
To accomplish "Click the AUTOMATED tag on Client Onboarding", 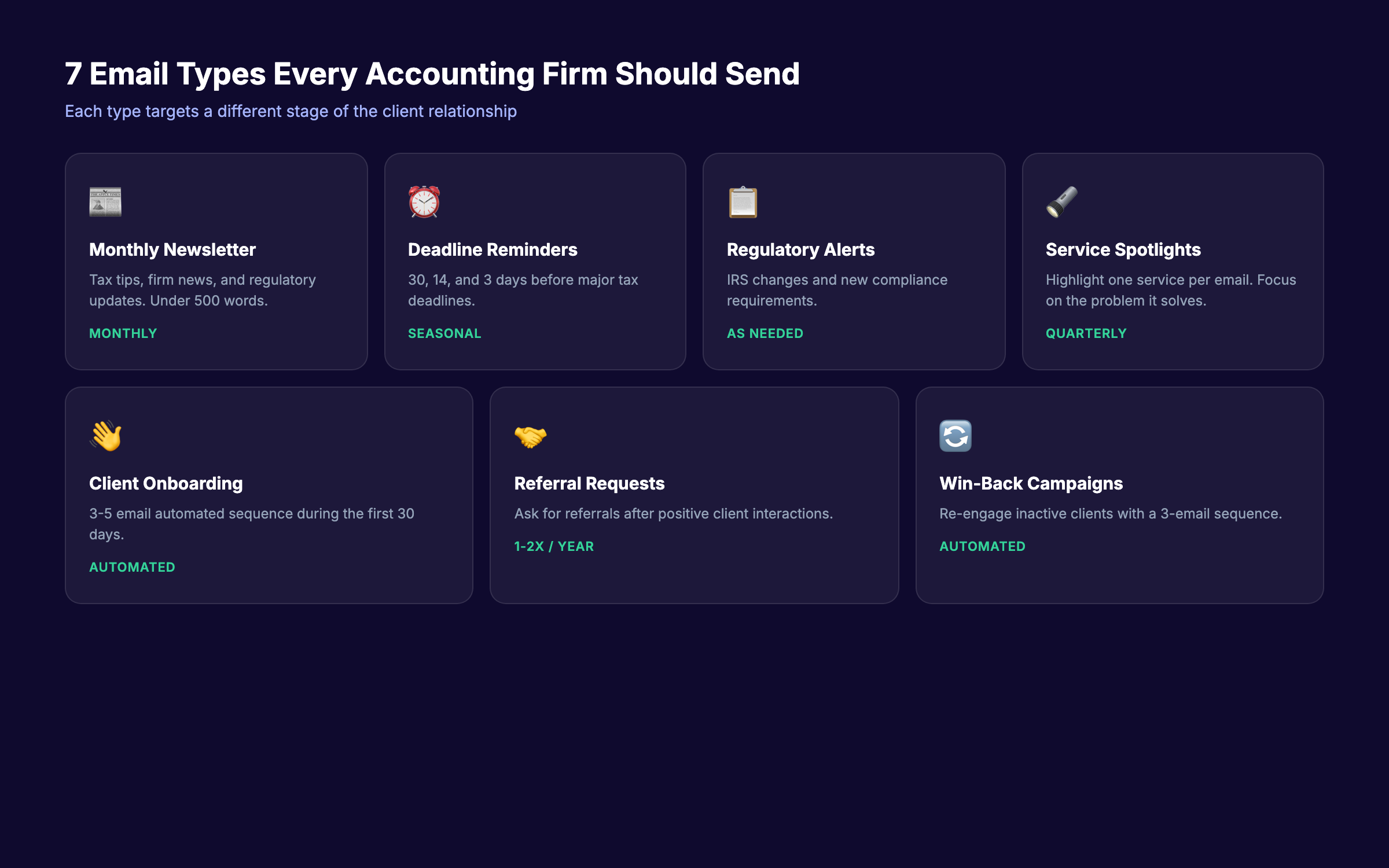I will coord(132,567).
